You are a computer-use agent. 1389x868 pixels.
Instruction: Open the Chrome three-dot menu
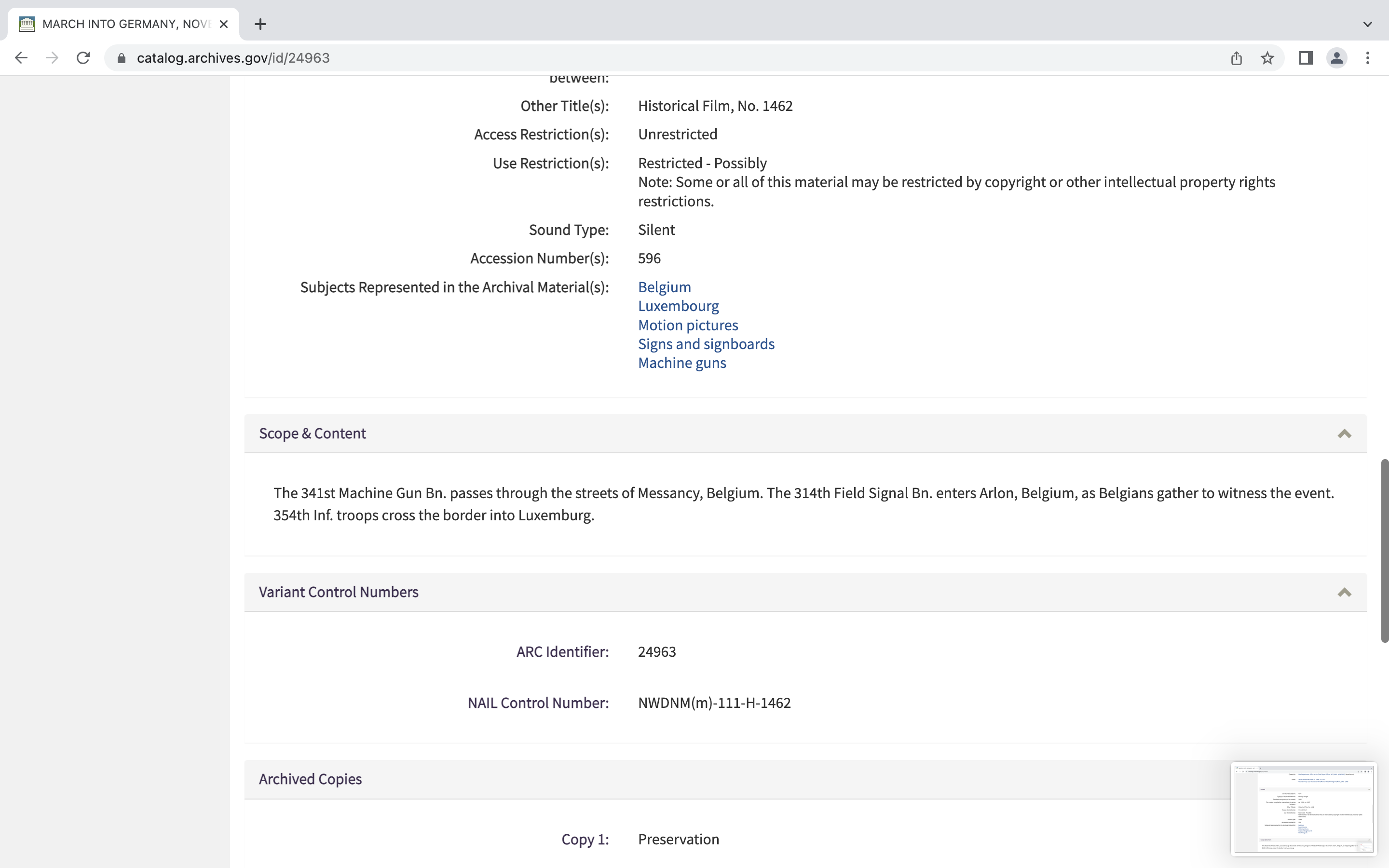(x=1368, y=58)
